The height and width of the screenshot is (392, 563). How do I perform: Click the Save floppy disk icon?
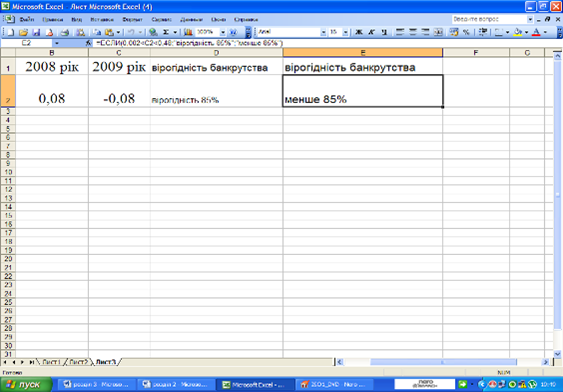(x=36, y=32)
